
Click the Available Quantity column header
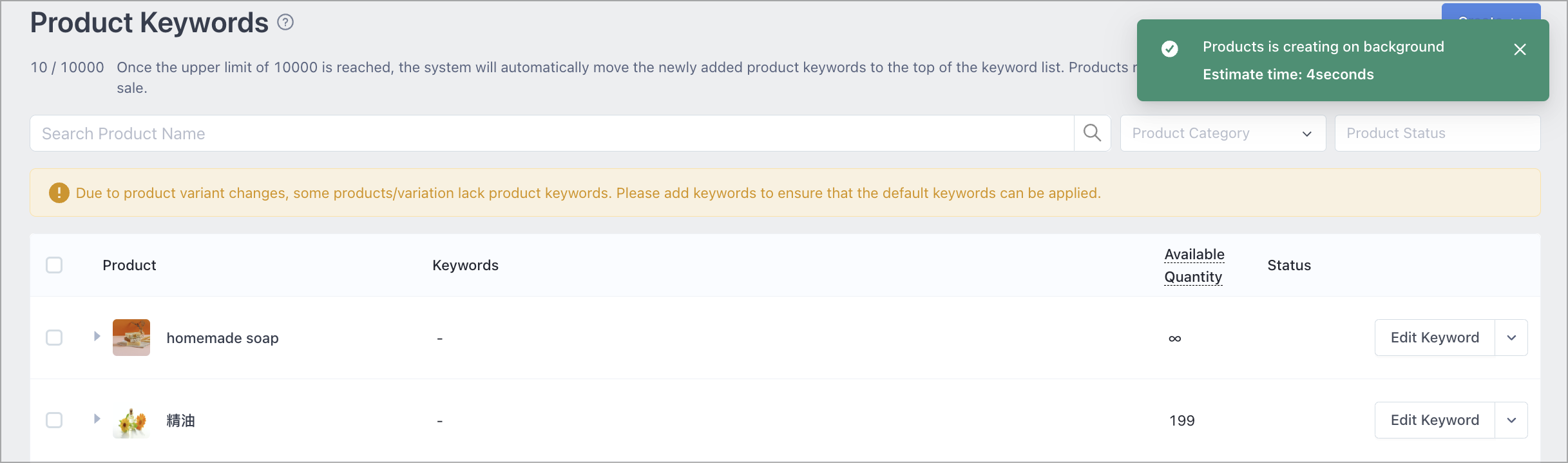pos(1194,265)
